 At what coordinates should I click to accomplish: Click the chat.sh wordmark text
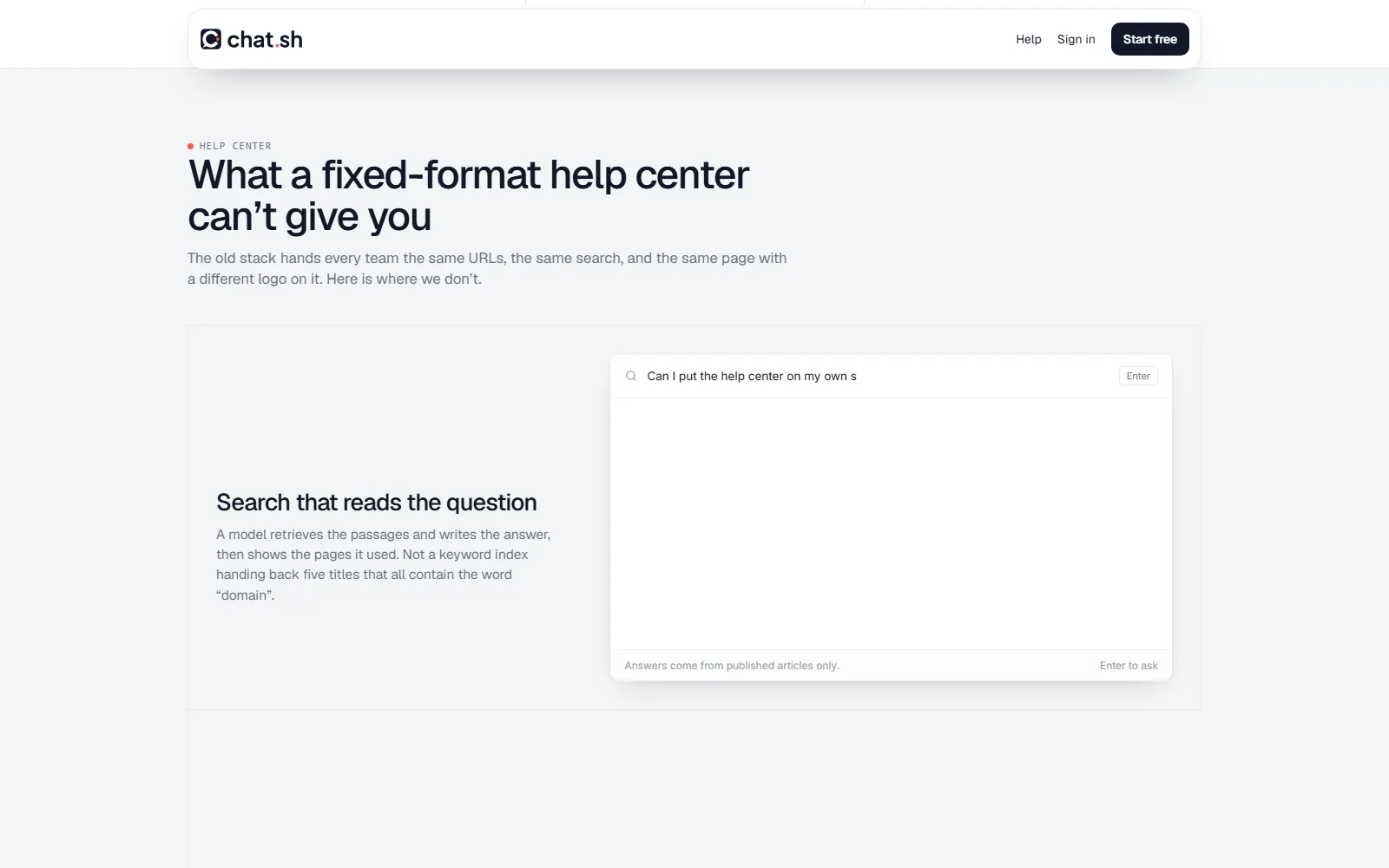[265, 39]
